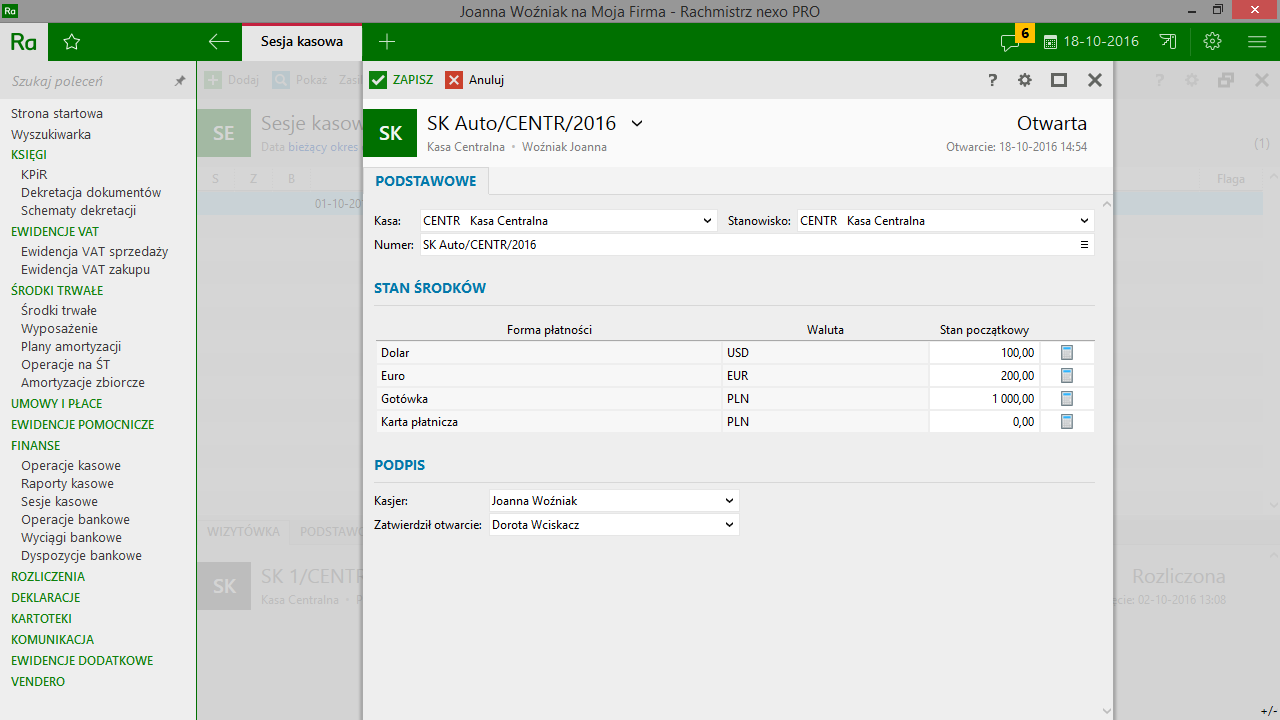Open Dyspozycje bankowe
The image size is (1280, 720).
point(81,556)
